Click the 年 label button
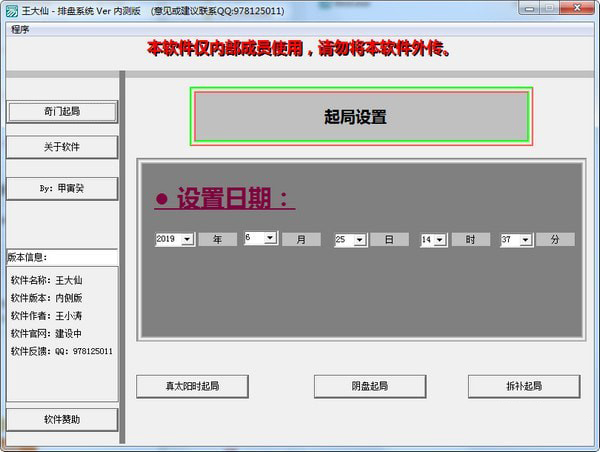600x452 pixels. click(x=217, y=240)
